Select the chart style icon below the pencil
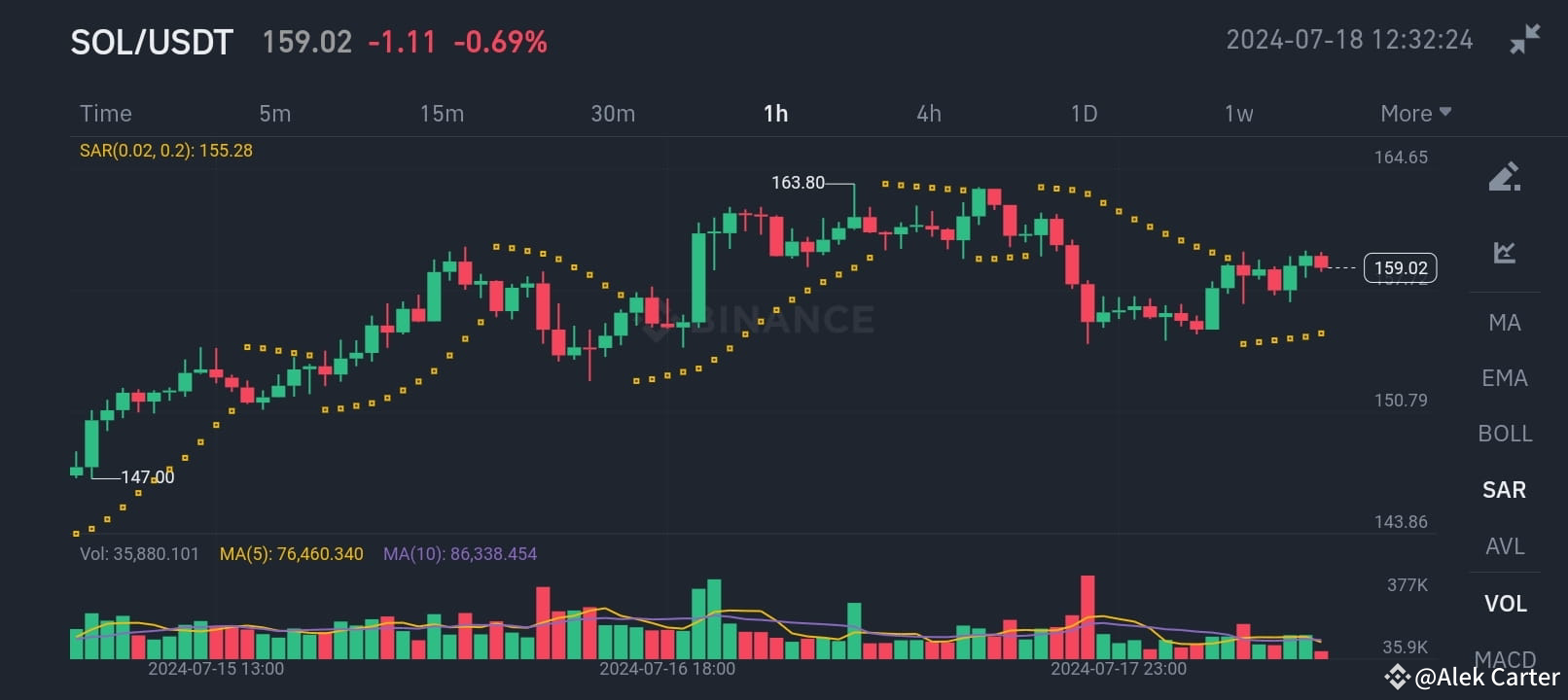The image size is (1568, 700). (x=1505, y=251)
